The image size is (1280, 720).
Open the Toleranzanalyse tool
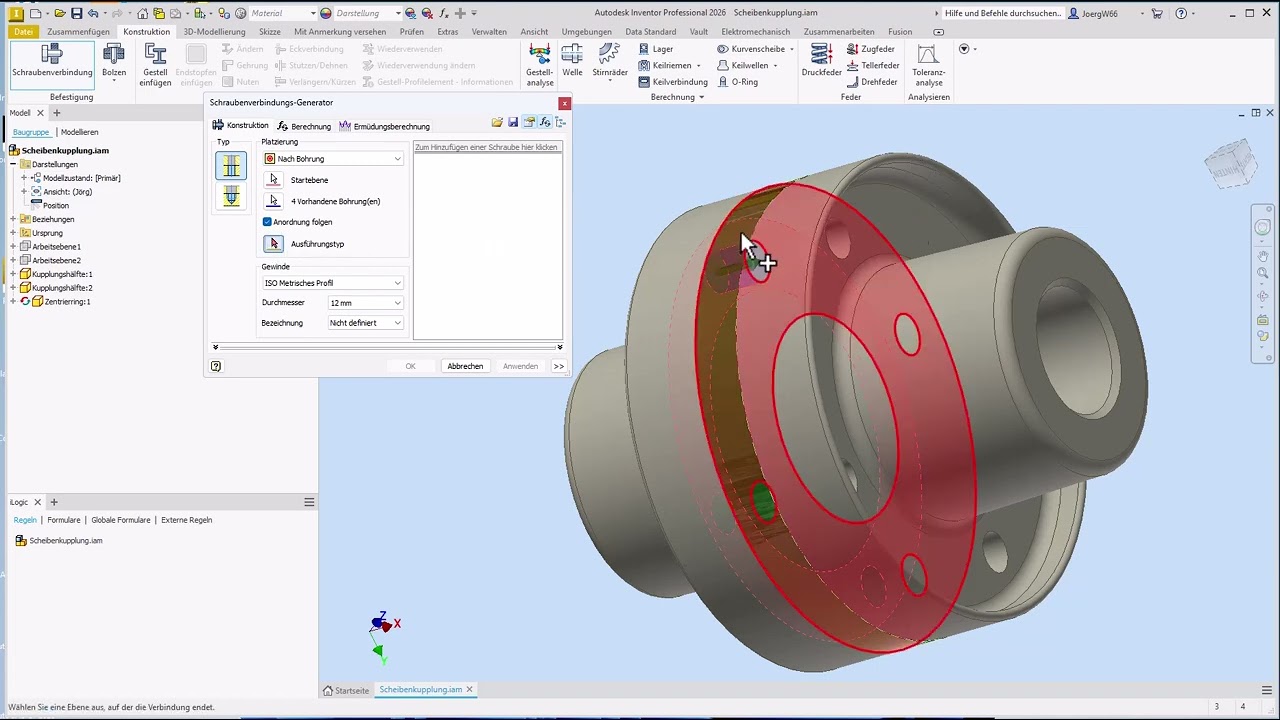coord(928,65)
